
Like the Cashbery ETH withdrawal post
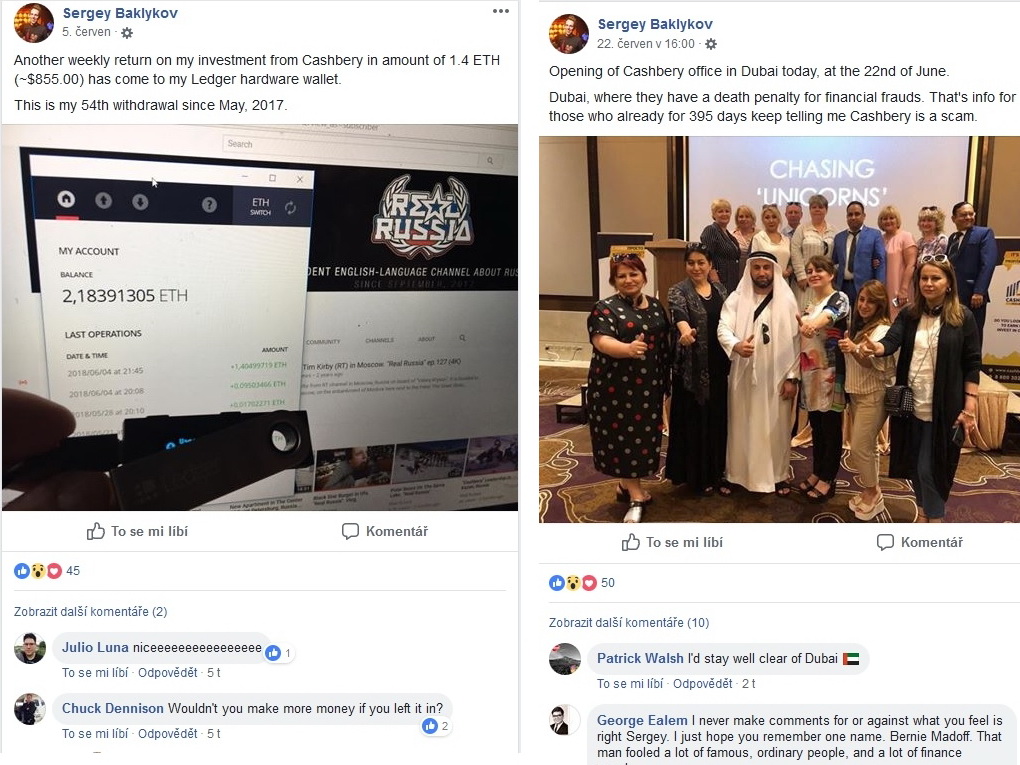pos(137,531)
